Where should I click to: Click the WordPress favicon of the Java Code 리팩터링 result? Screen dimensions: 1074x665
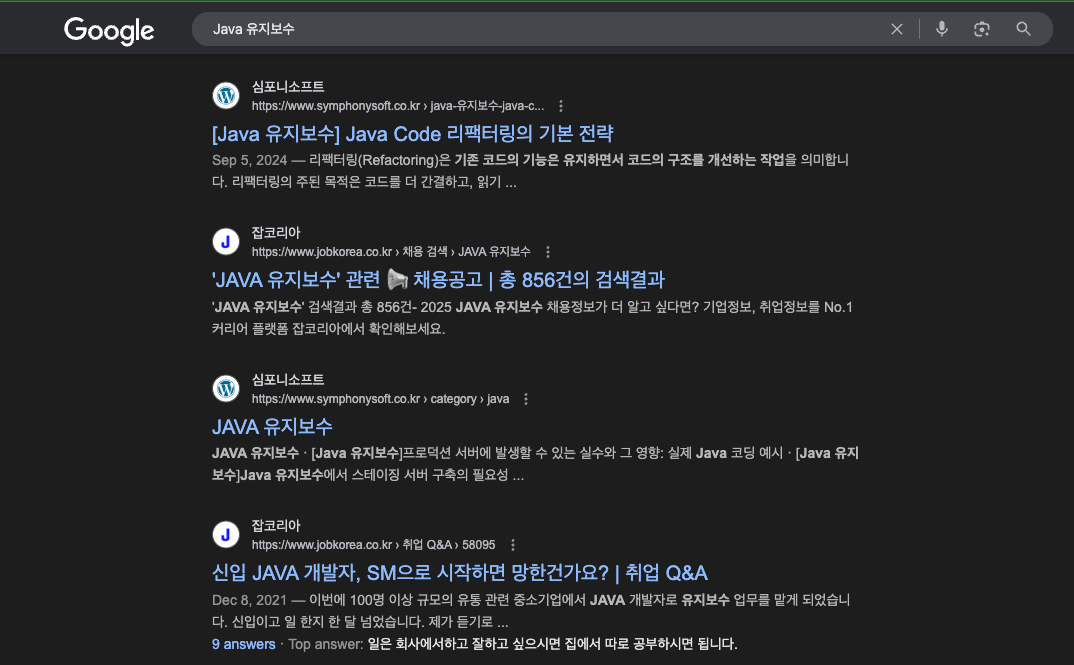(x=226, y=96)
